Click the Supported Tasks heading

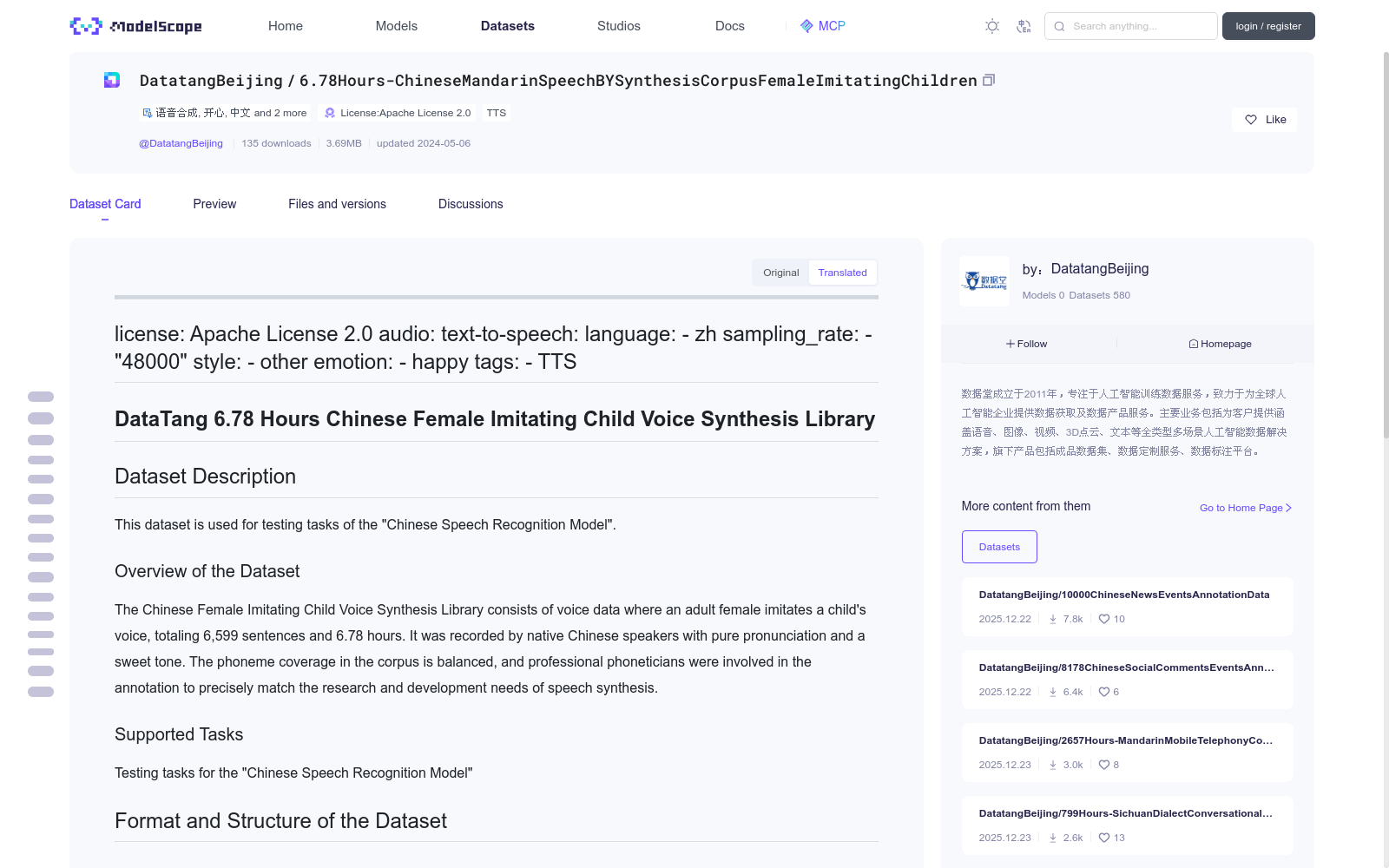click(179, 734)
